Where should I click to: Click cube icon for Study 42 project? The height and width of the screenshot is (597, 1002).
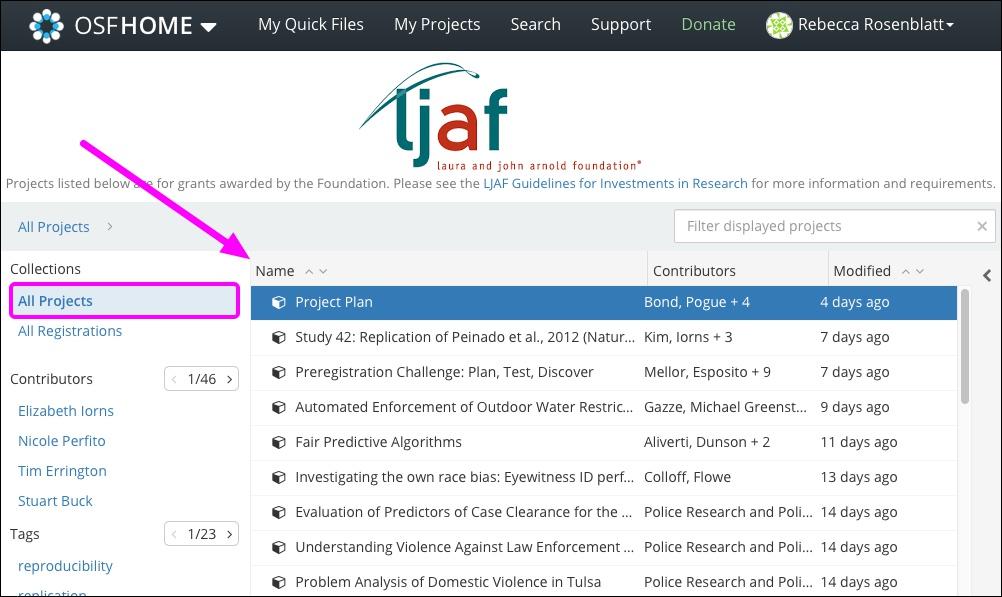click(279, 337)
